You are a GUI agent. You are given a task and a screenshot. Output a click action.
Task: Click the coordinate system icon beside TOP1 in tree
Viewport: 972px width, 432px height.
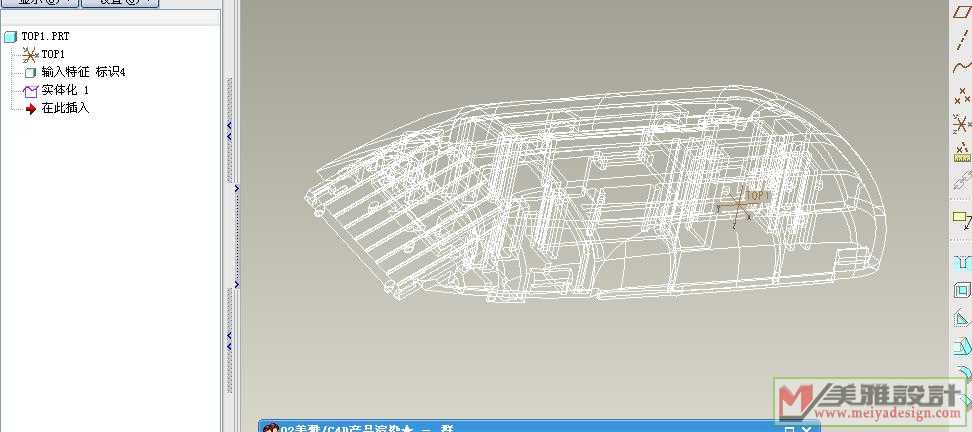[30, 55]
